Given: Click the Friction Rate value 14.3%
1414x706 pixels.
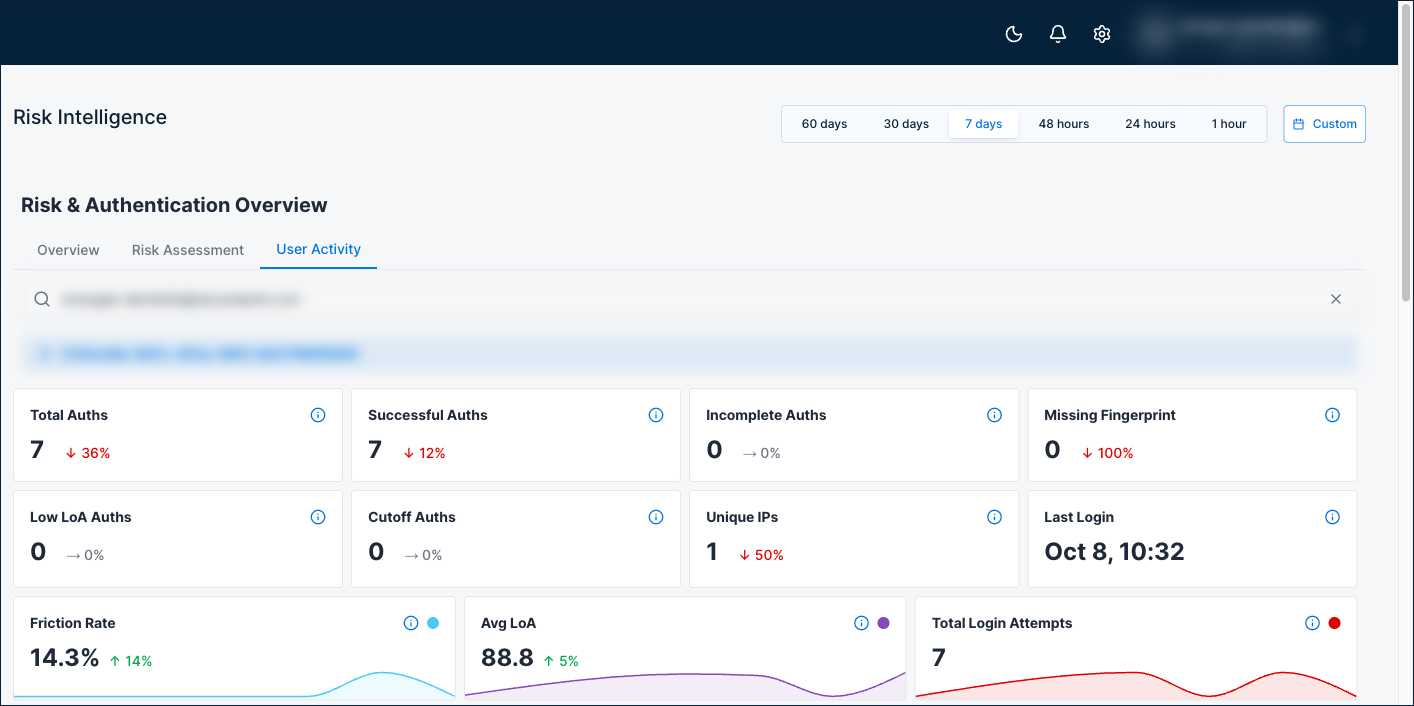Looking at the screenshot, I should click(x=64, y=657).
